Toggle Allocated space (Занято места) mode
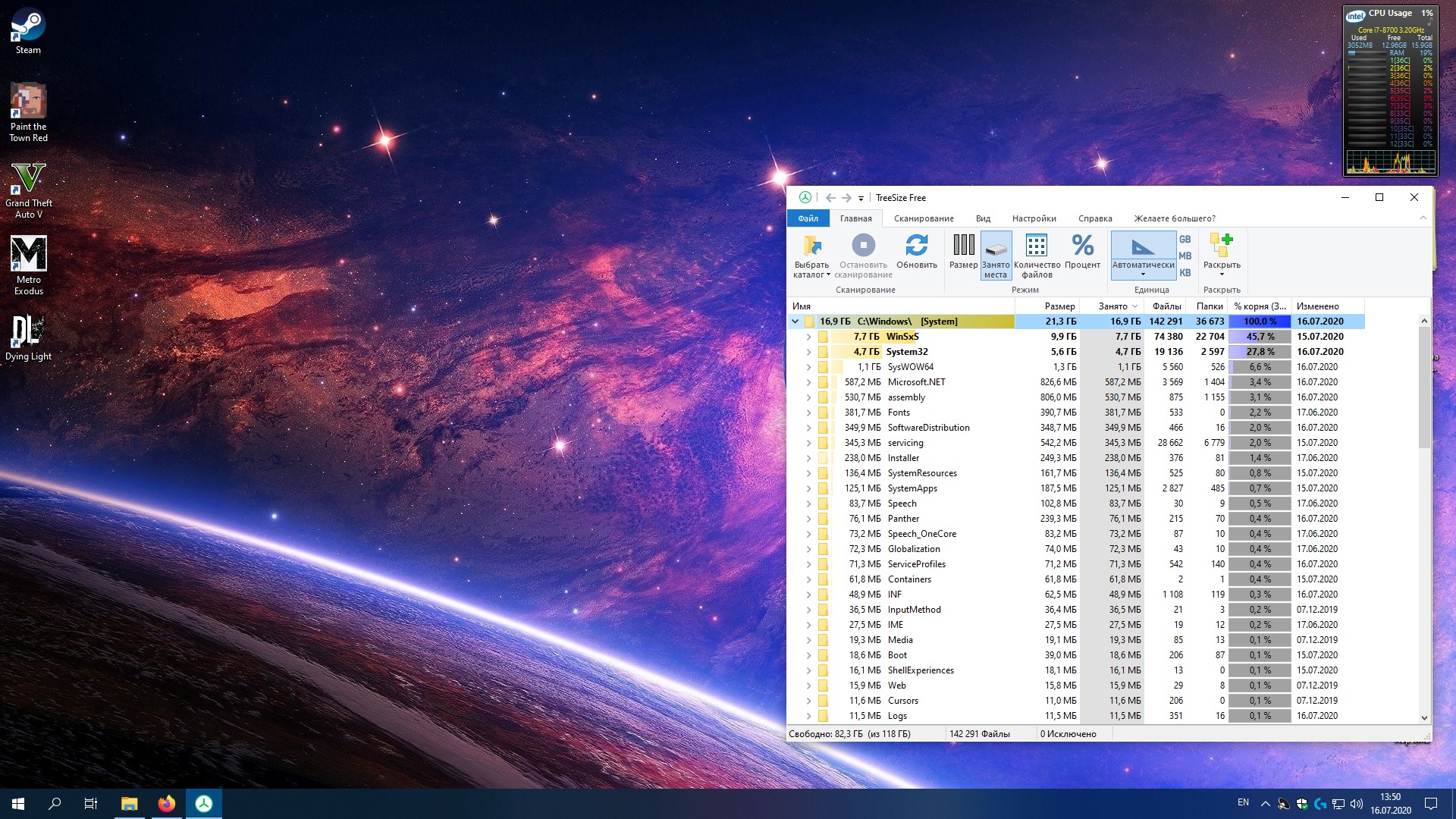 pyautogui.click(x=996, y=250)
